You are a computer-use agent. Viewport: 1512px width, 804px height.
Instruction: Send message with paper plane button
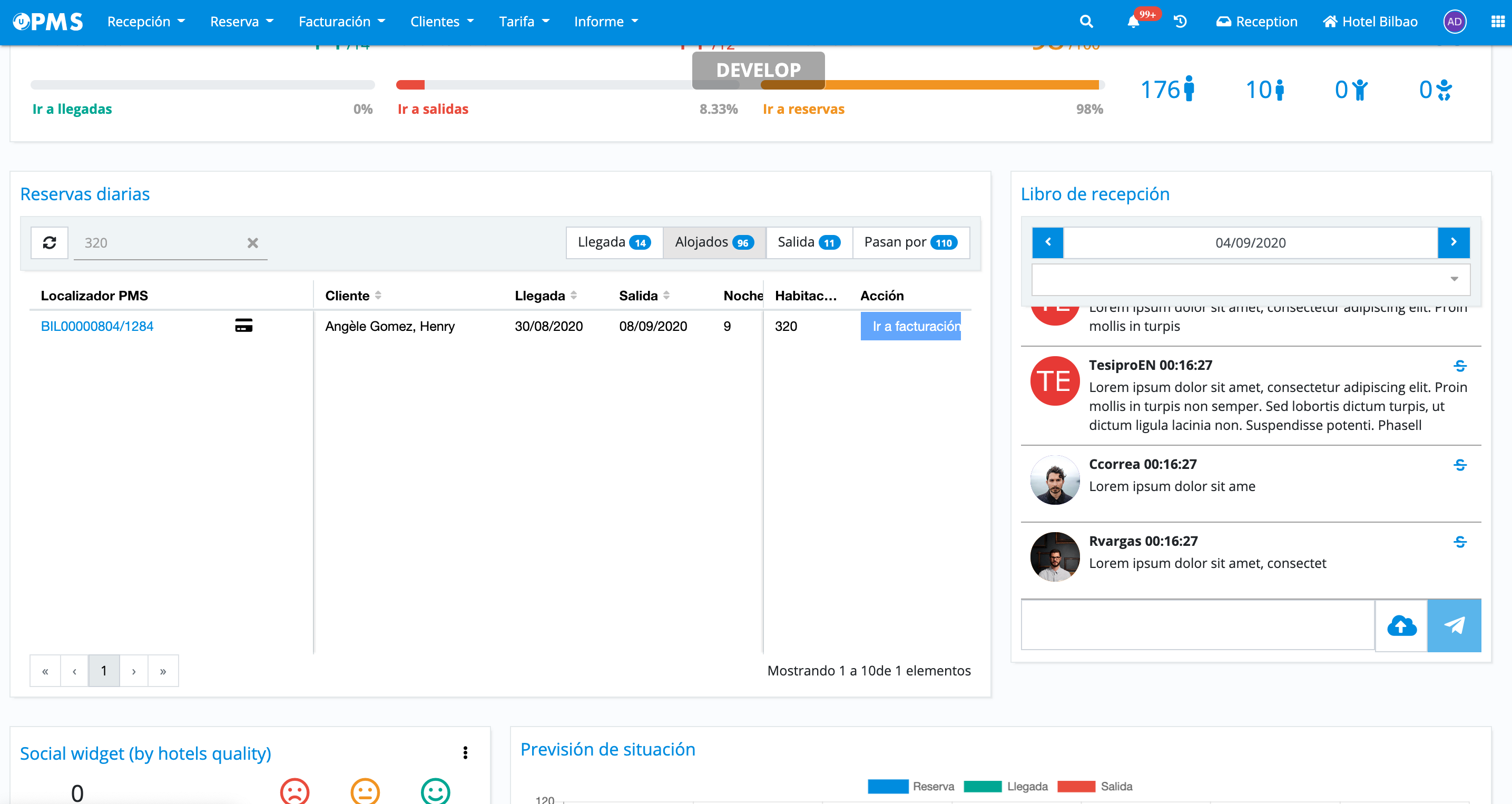click(1454, 625)
